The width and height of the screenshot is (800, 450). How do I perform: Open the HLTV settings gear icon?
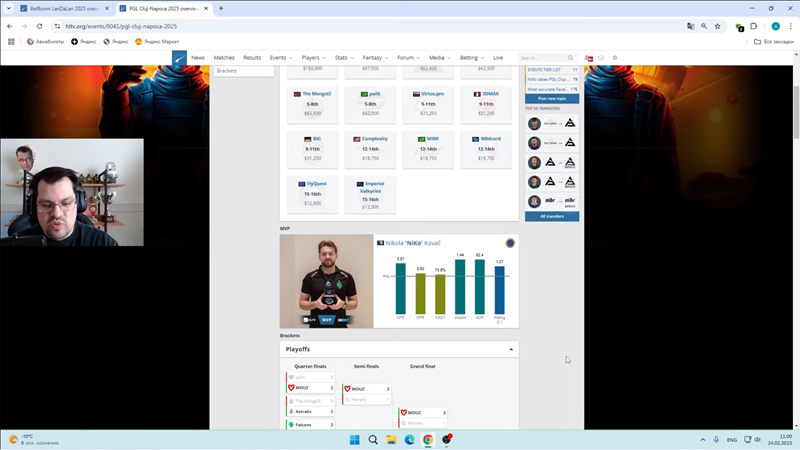point(615,58)
